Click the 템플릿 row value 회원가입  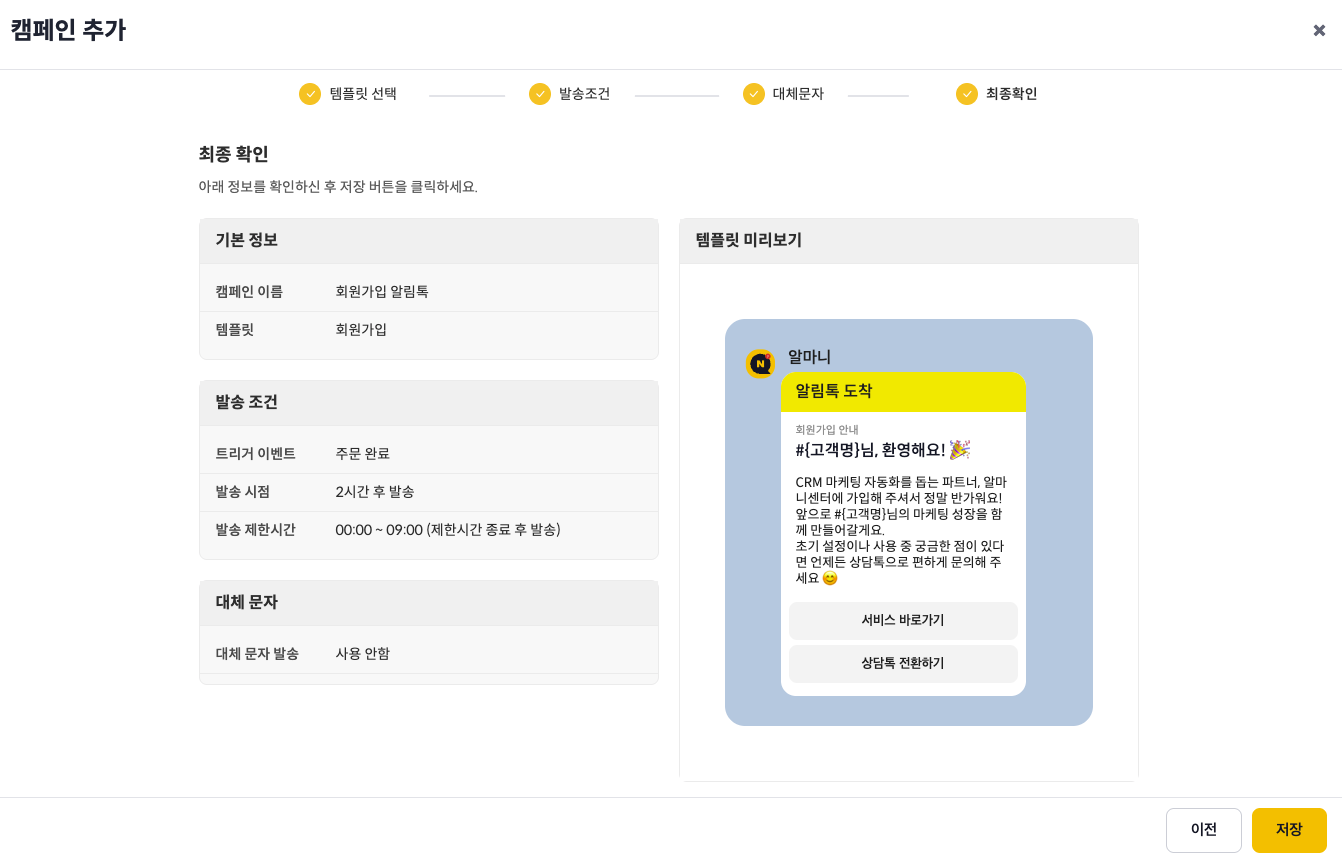click(361, 330)
